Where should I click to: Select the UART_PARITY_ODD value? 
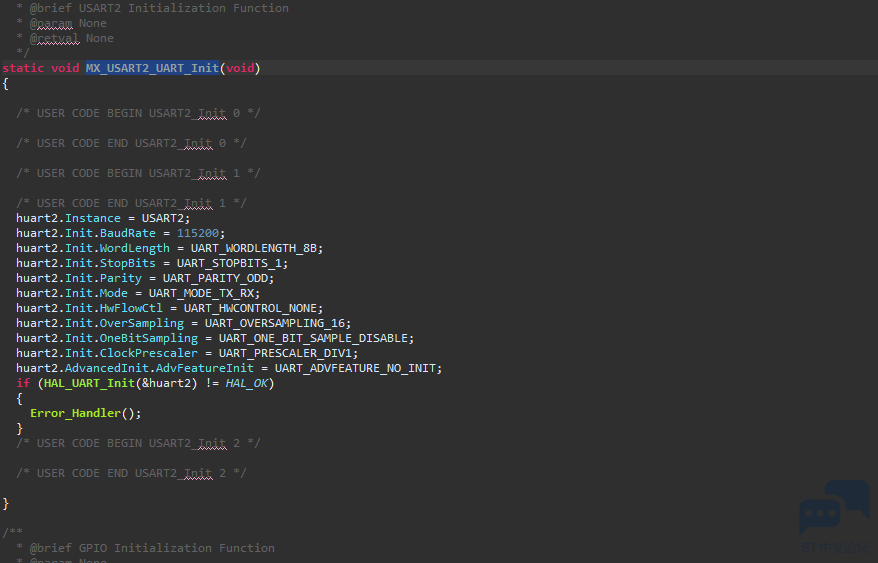pos(217,278)
